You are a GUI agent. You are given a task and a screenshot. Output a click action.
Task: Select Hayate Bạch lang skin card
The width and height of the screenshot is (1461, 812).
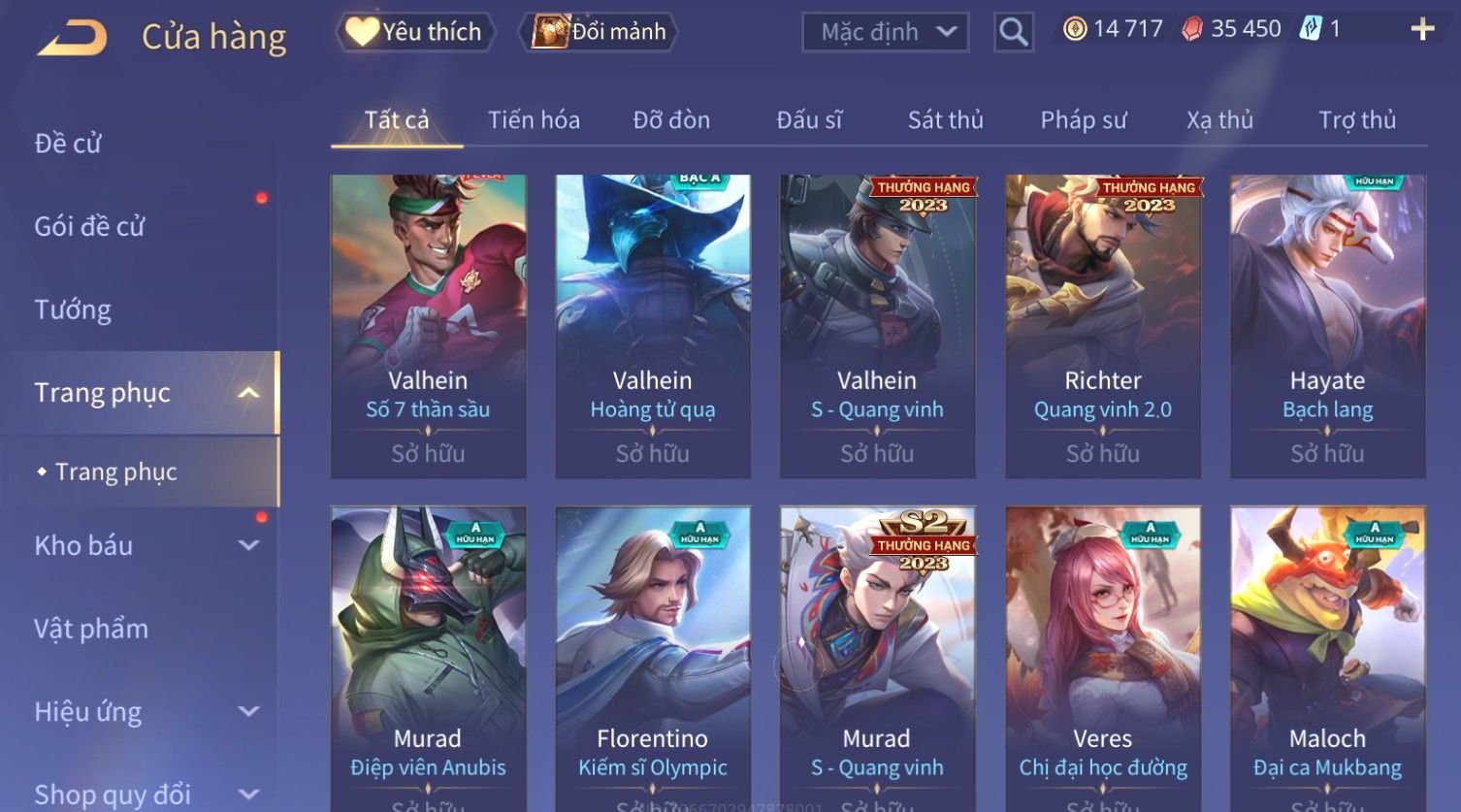pyautogui.click(x=1327, y=326)
